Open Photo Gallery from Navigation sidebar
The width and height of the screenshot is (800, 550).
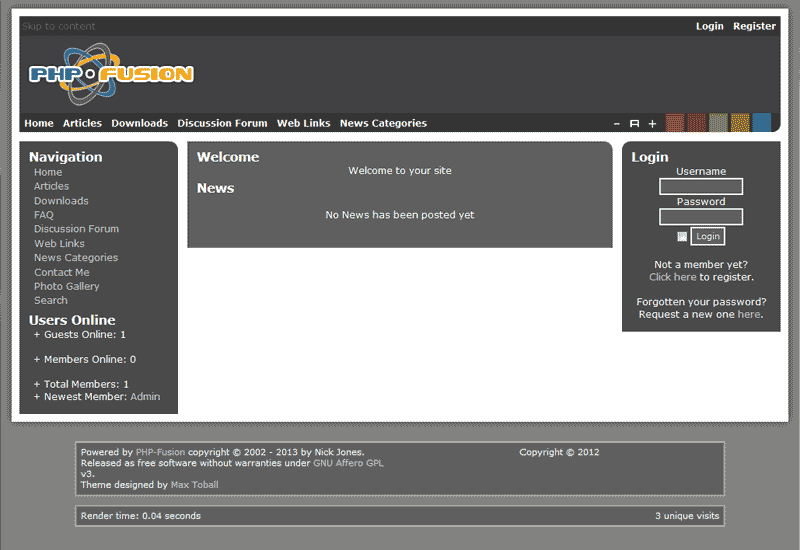(x=67, y=287)
